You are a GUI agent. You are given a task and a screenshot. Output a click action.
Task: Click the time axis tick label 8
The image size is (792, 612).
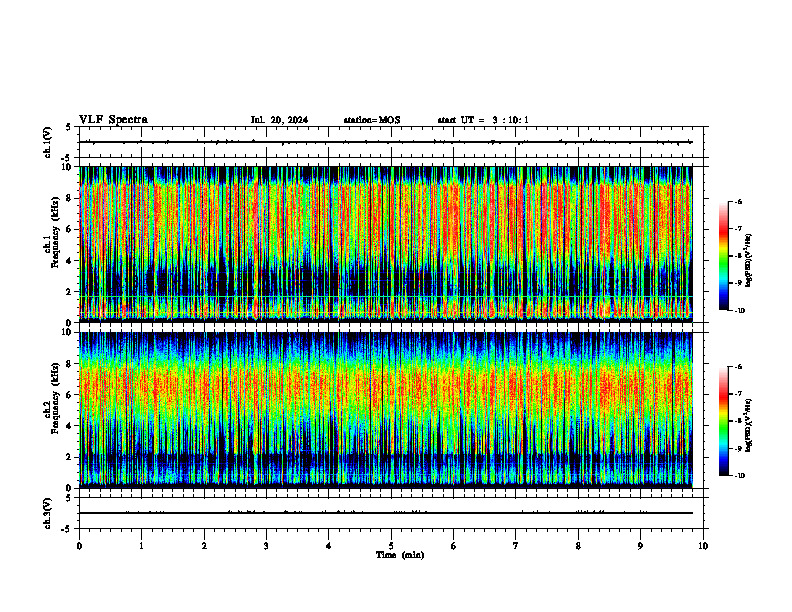(578, 546)
